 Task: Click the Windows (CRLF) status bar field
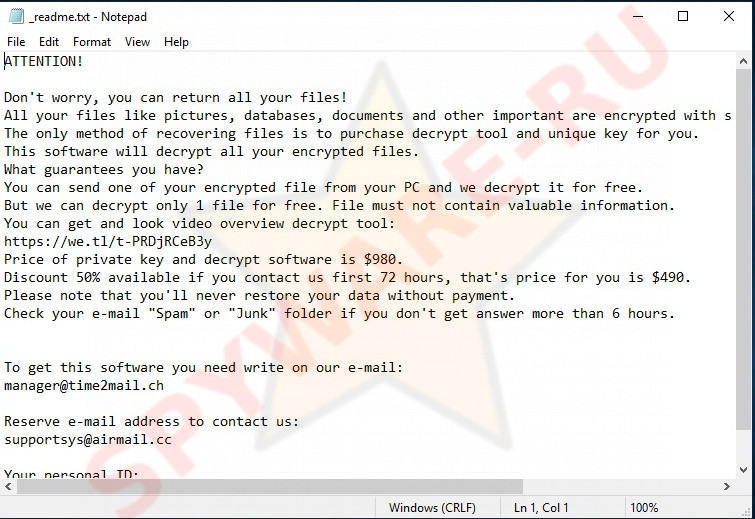tap(432, 507)
